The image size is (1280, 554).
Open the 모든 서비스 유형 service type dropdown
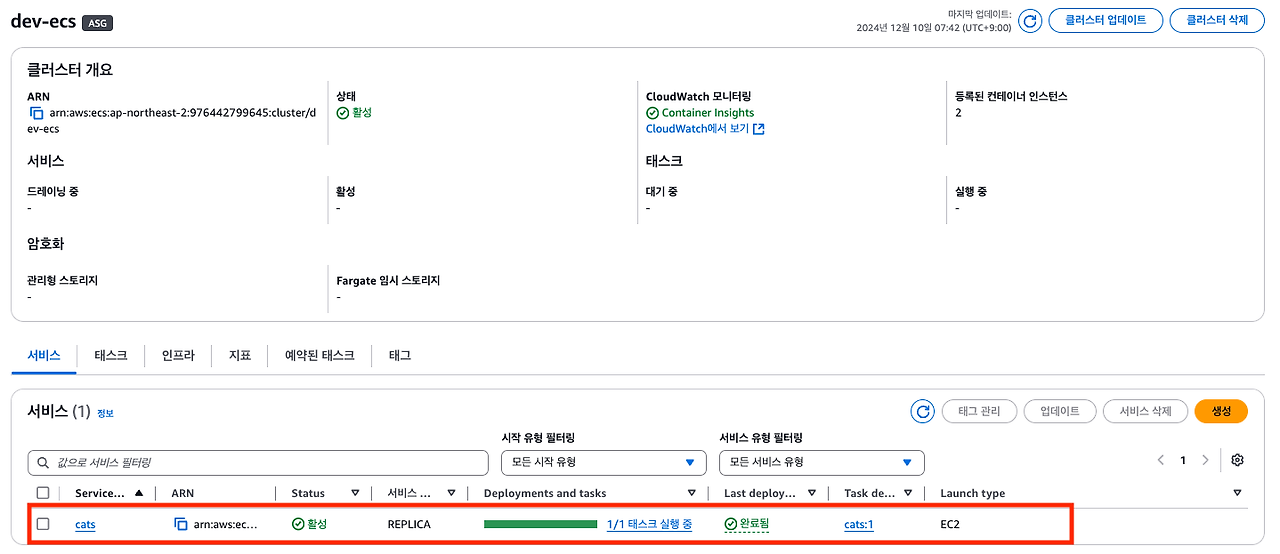pyautogui.click(x=822, y=462)
